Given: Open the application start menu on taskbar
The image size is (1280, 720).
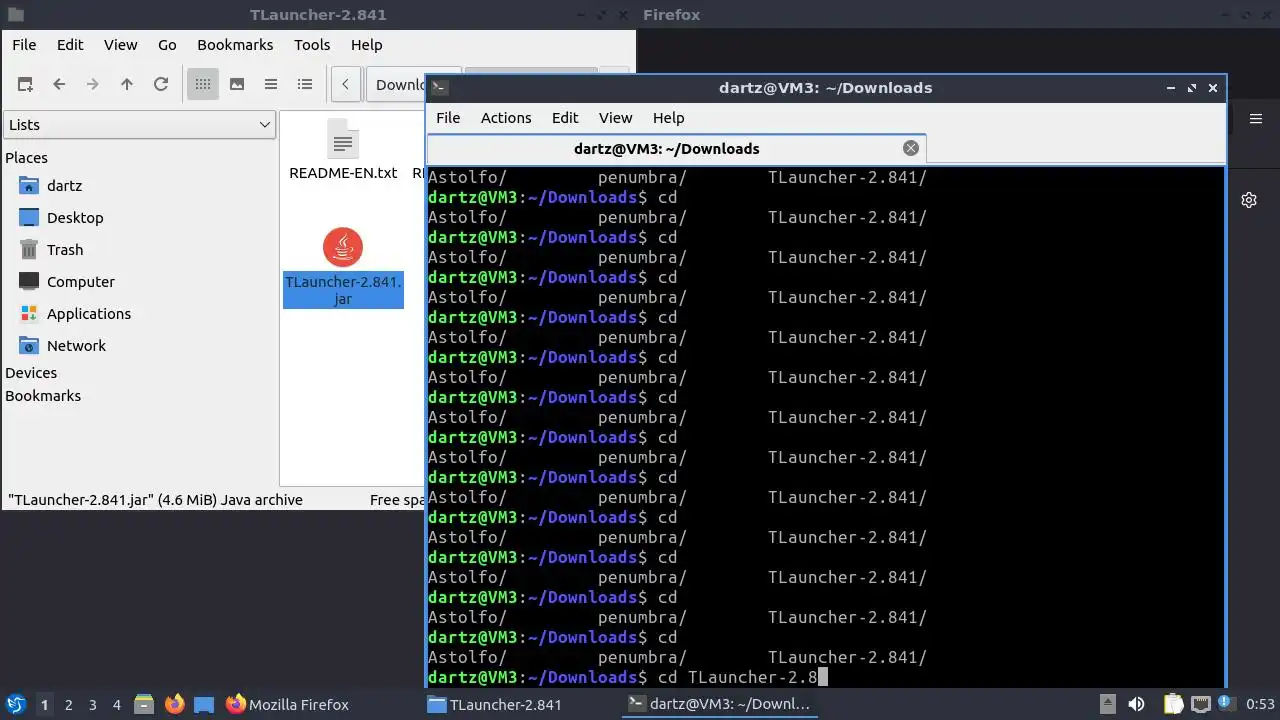Looking at the screenshot, I should pyautogui.click(x=15, y=705).
